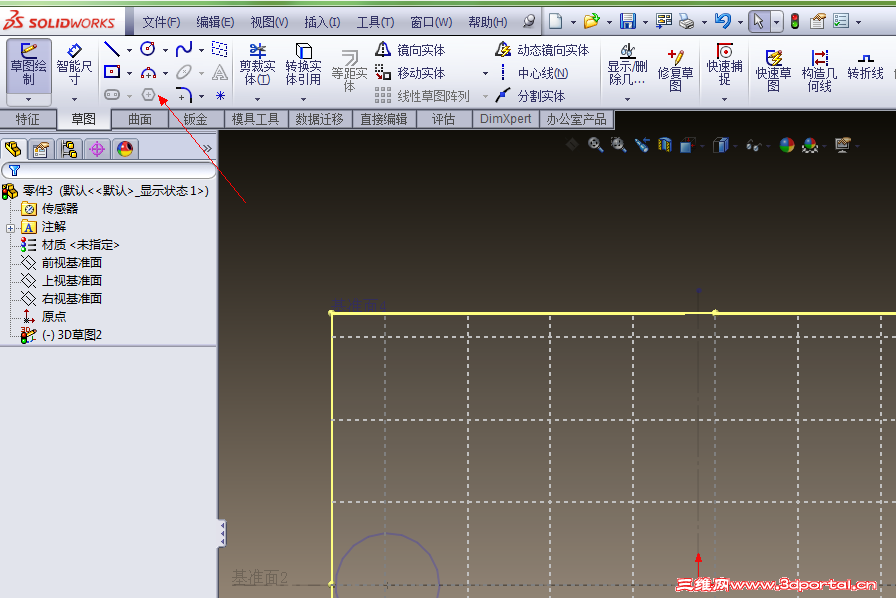Click the 镜向实体 mirror entities button
Viewport: 896px width, 598px height.
pos(410,50)
